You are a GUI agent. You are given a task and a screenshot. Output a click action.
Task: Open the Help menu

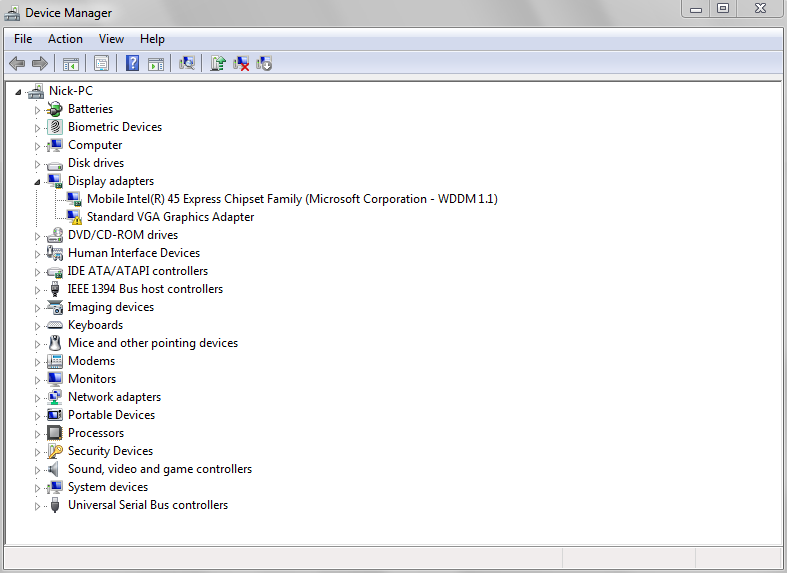(152, 39)
